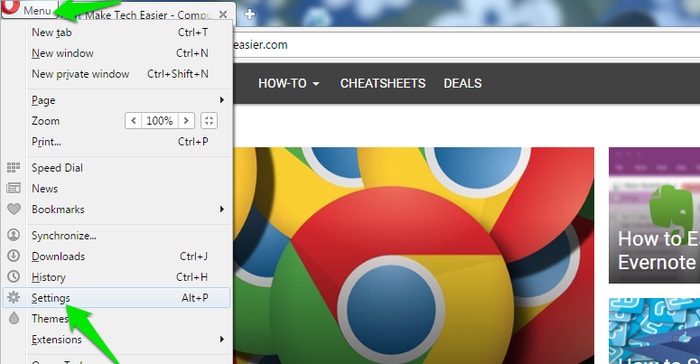
Task: Open News menu entry
Action: [129, 188]
